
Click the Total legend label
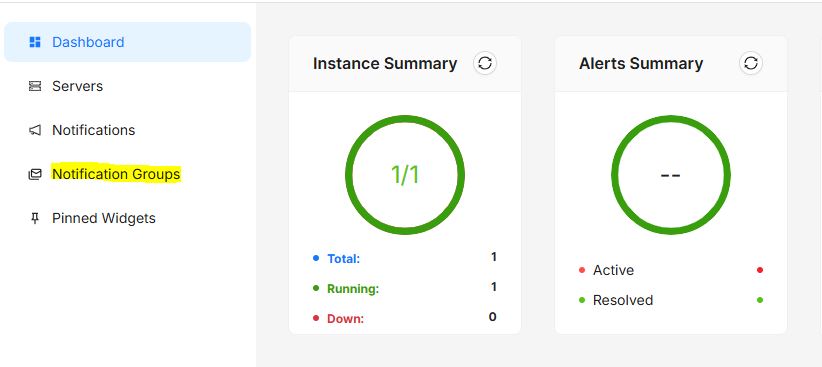point(343,258)
